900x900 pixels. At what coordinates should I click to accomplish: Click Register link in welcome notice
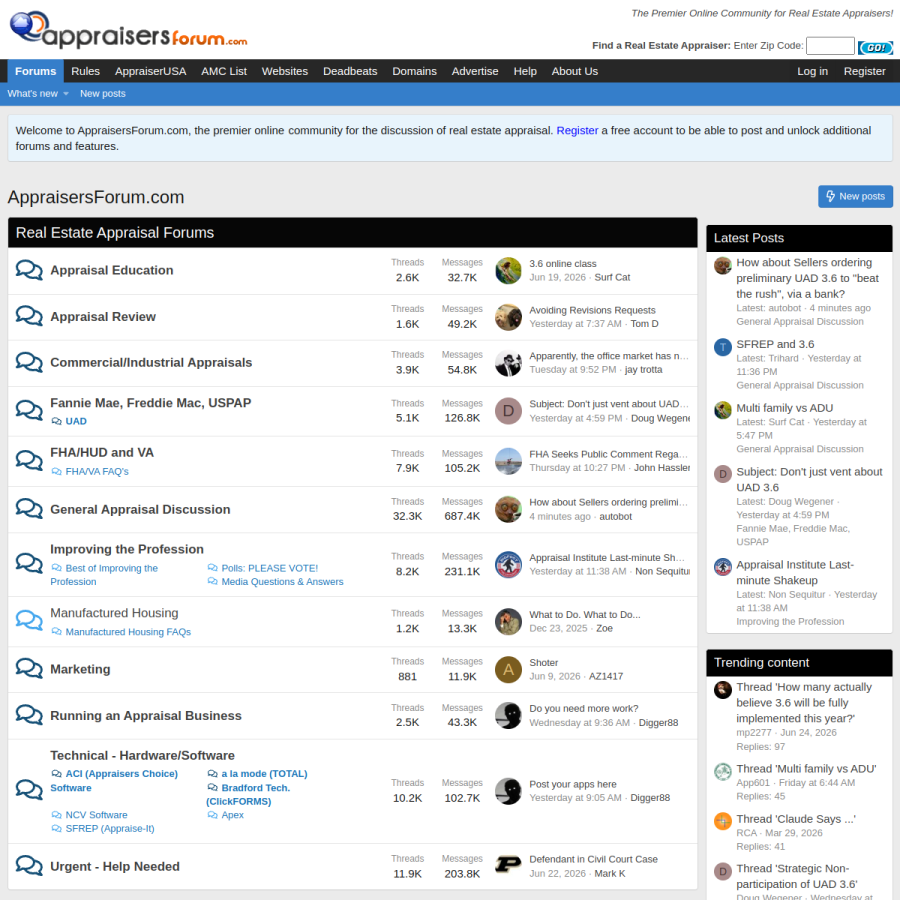(577, 130)
